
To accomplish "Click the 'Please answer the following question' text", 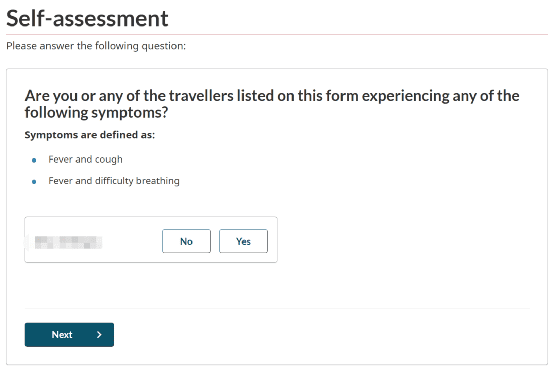I will tap(96, 46).
